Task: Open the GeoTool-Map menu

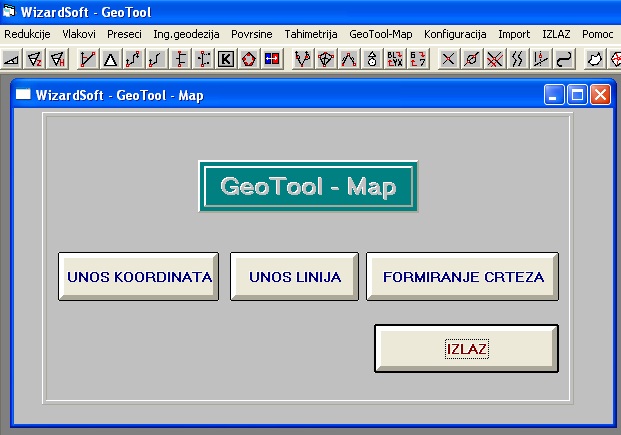Action: [x=381, y=34]
